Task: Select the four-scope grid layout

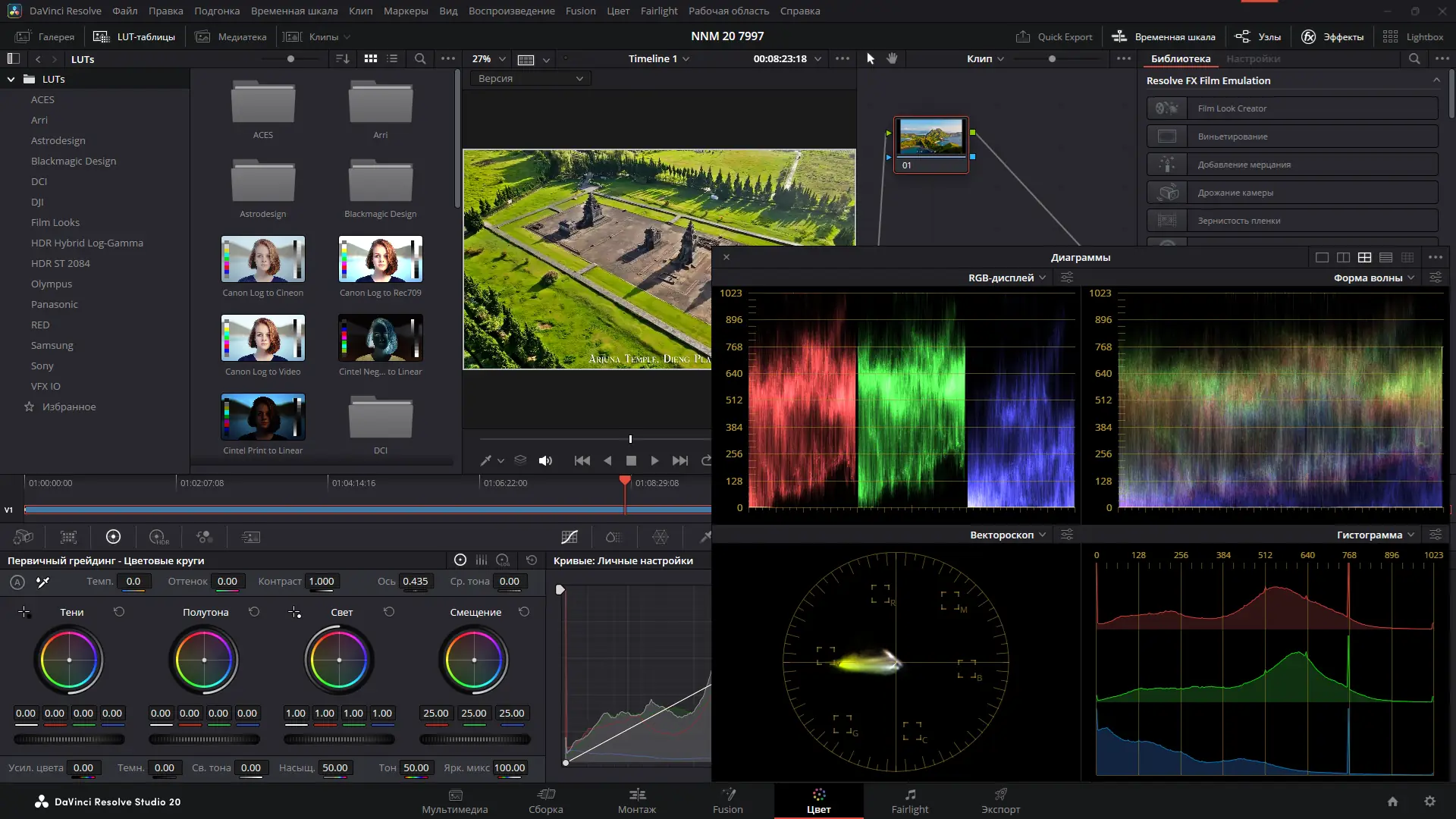Action: pyautogui.click(x=1364, y=257)
